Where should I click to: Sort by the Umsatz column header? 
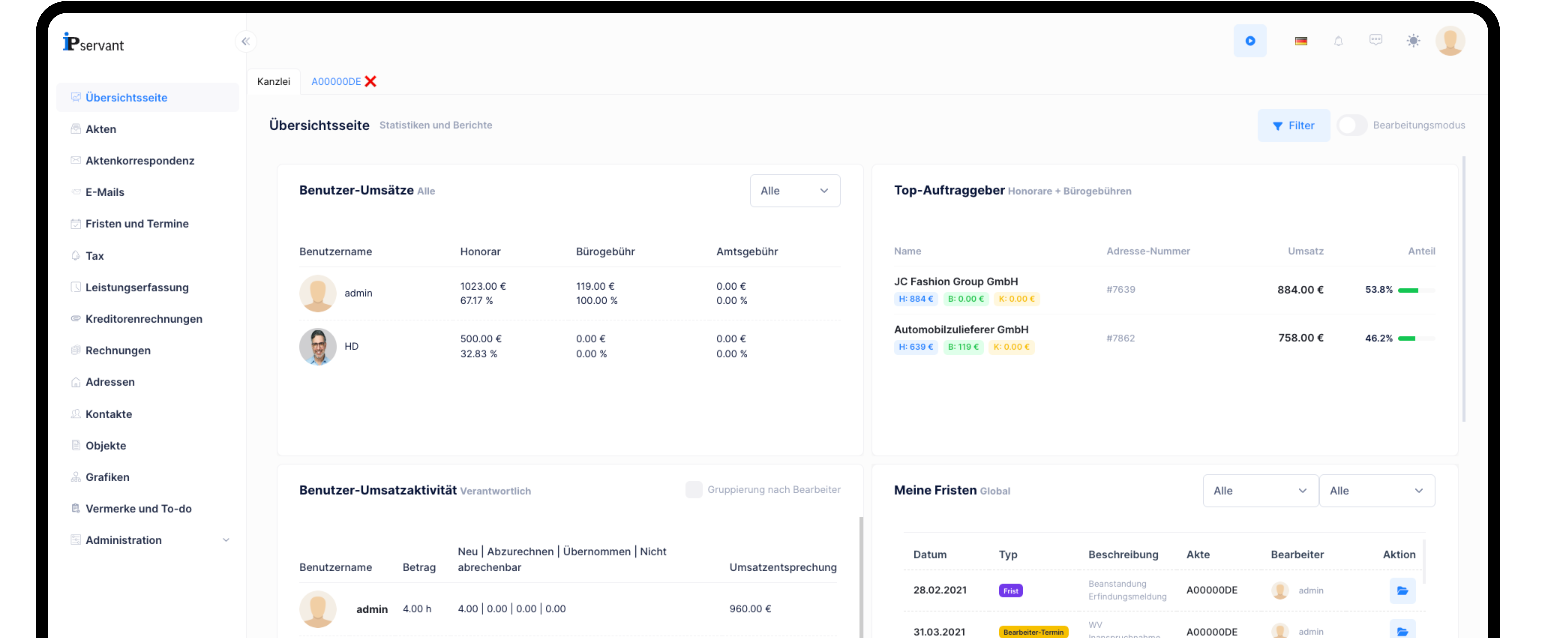tap(1305, 251)
